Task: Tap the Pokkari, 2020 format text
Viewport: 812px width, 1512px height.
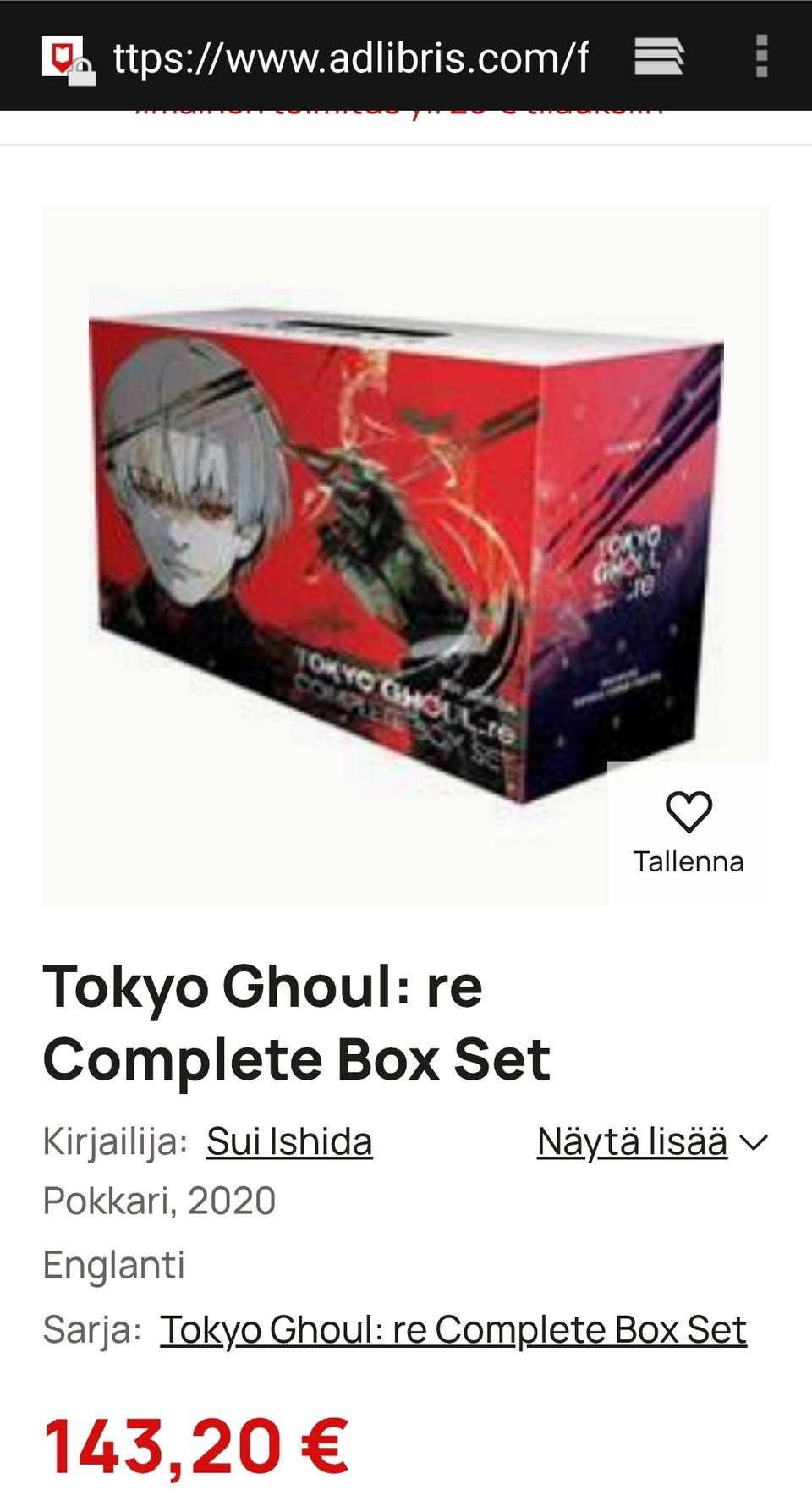Action: (159, 1201)
